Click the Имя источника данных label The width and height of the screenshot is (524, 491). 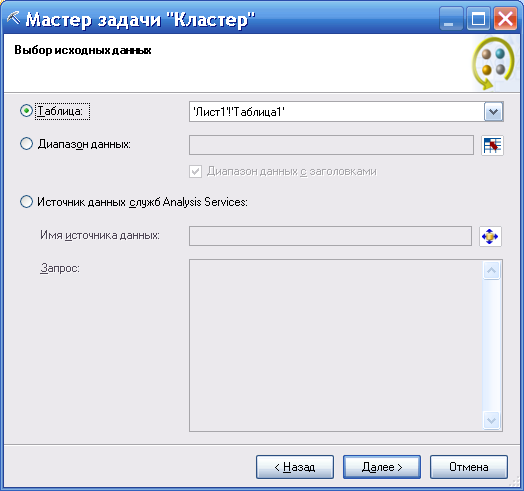point(100,235)
